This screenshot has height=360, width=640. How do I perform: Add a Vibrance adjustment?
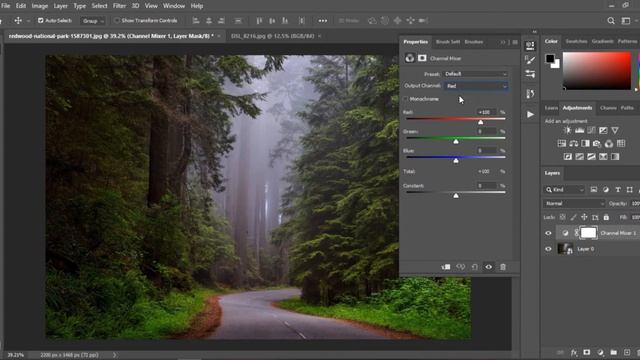point(615,131)
